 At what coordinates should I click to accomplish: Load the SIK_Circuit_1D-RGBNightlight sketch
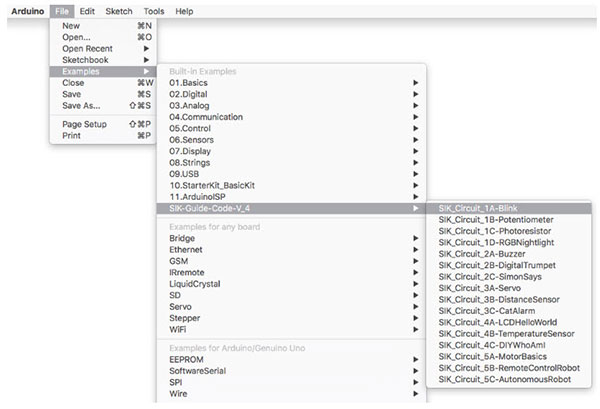point(509,242)
